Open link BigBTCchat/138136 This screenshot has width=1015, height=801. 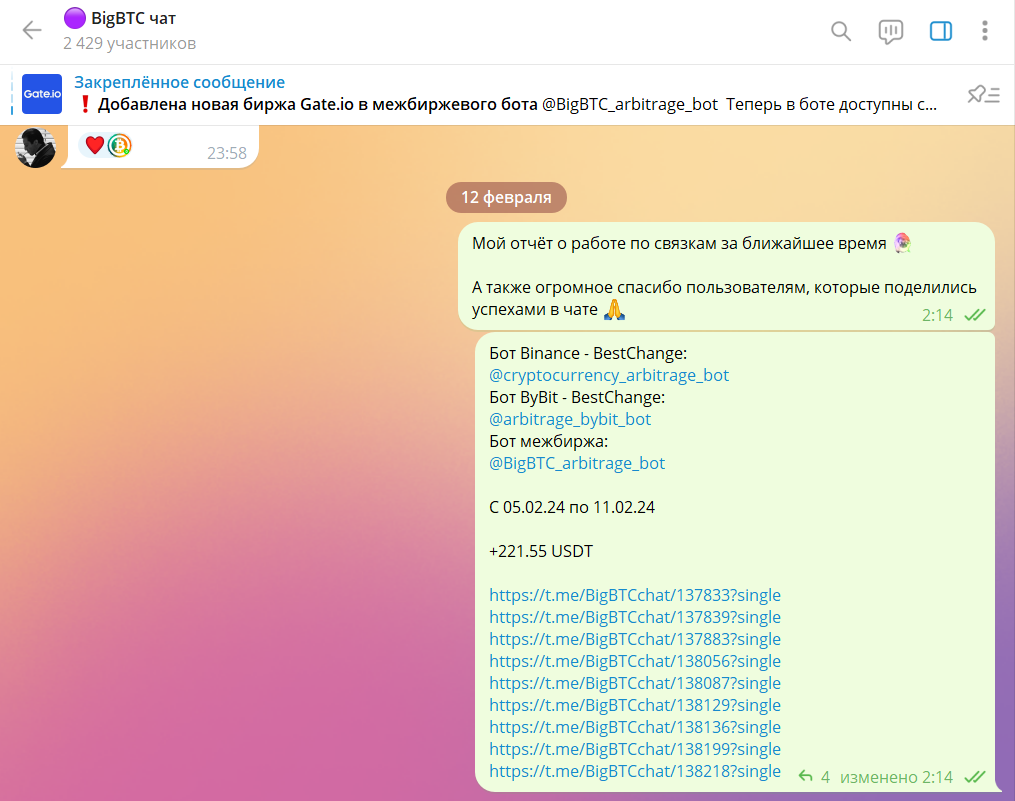[635, 727]
